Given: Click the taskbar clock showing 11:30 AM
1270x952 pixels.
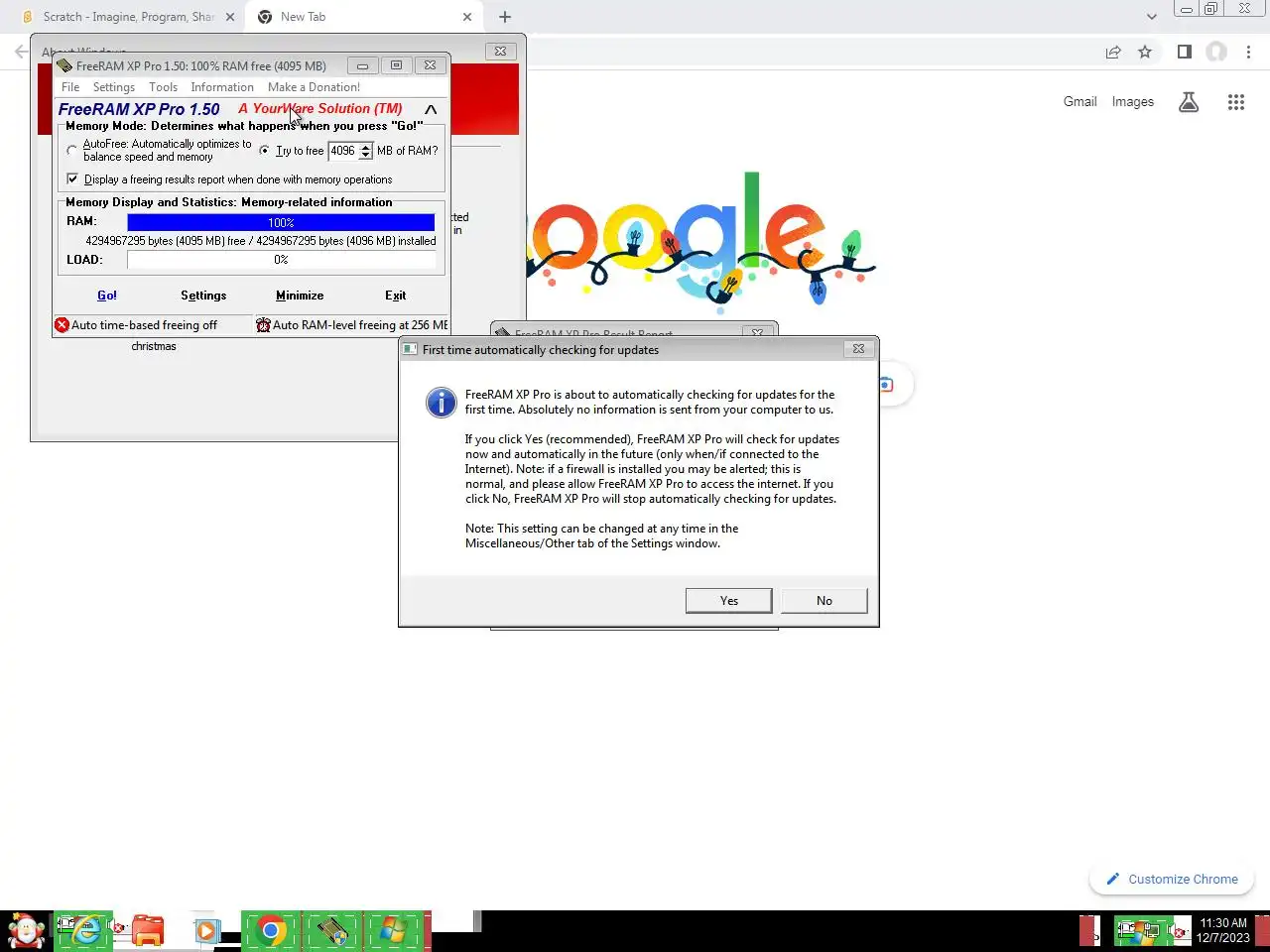Looking at the screenshot, I should pyautogui.click(x=1223, y=930).
